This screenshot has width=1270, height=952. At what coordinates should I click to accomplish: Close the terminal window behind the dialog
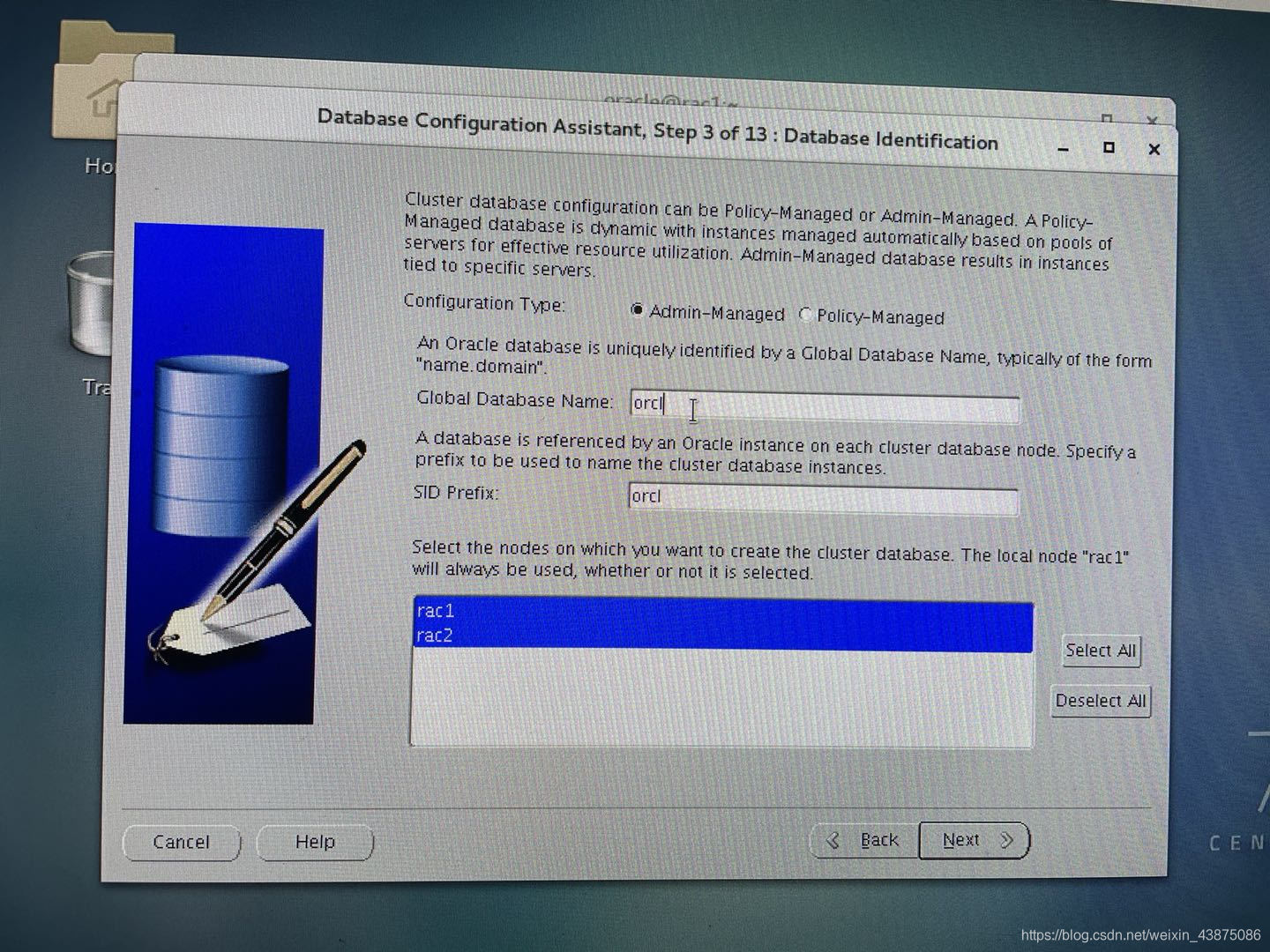click(x=1151, y=119)
